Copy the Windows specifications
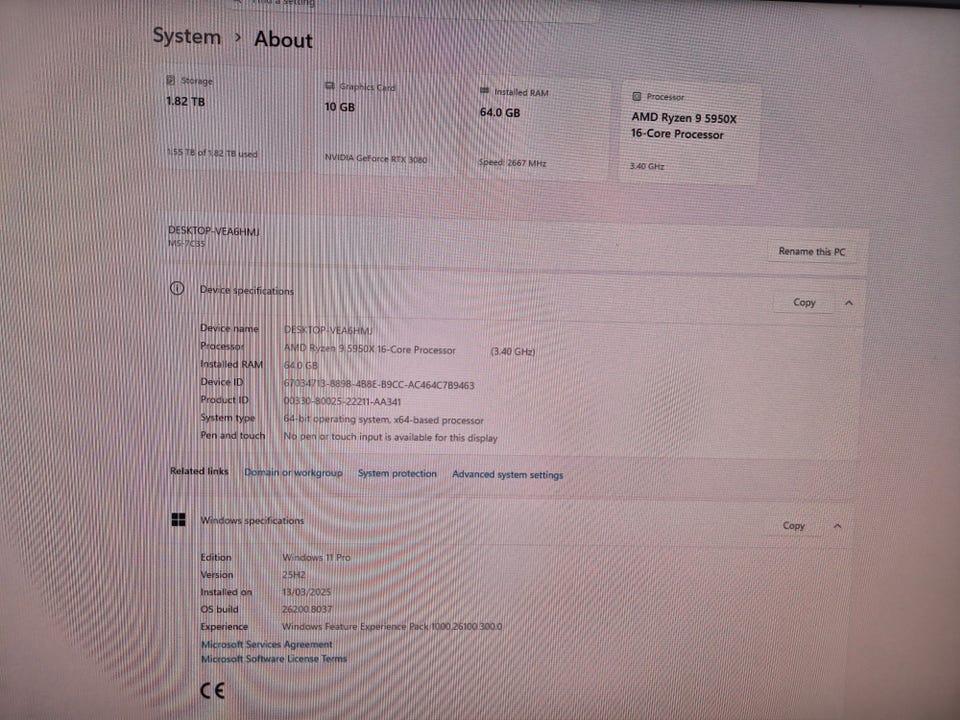This screenshot has height=720, width=960. coord(793,525)
